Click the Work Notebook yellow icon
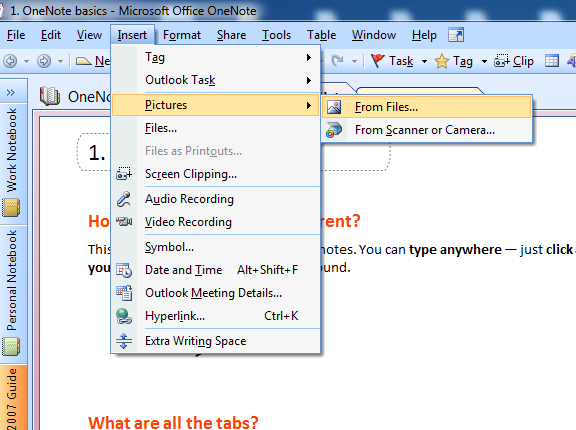 click(11, 208)
